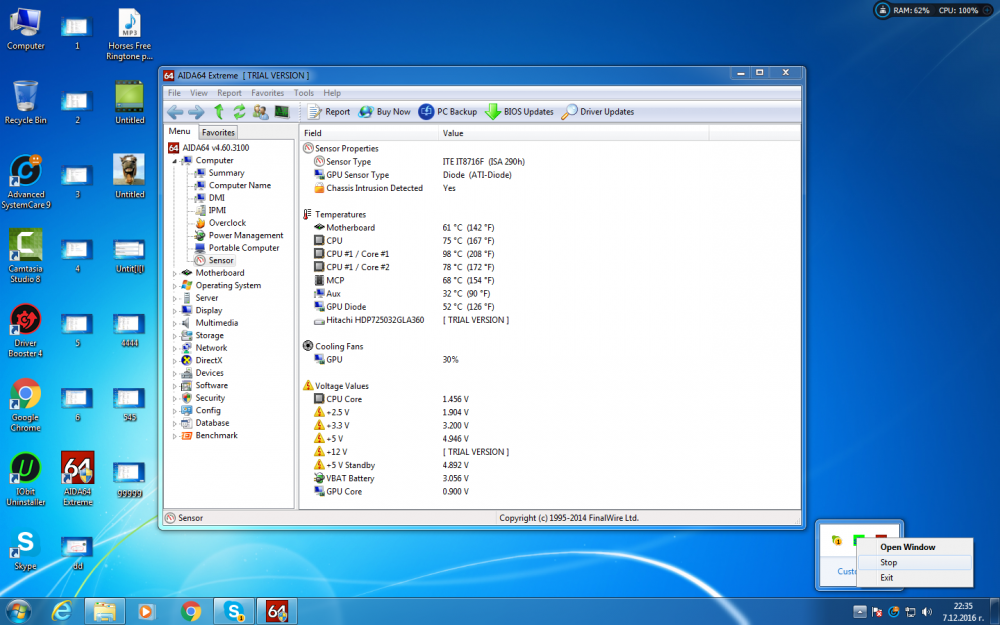Expand the Operating System tree node

click(174, 286)
